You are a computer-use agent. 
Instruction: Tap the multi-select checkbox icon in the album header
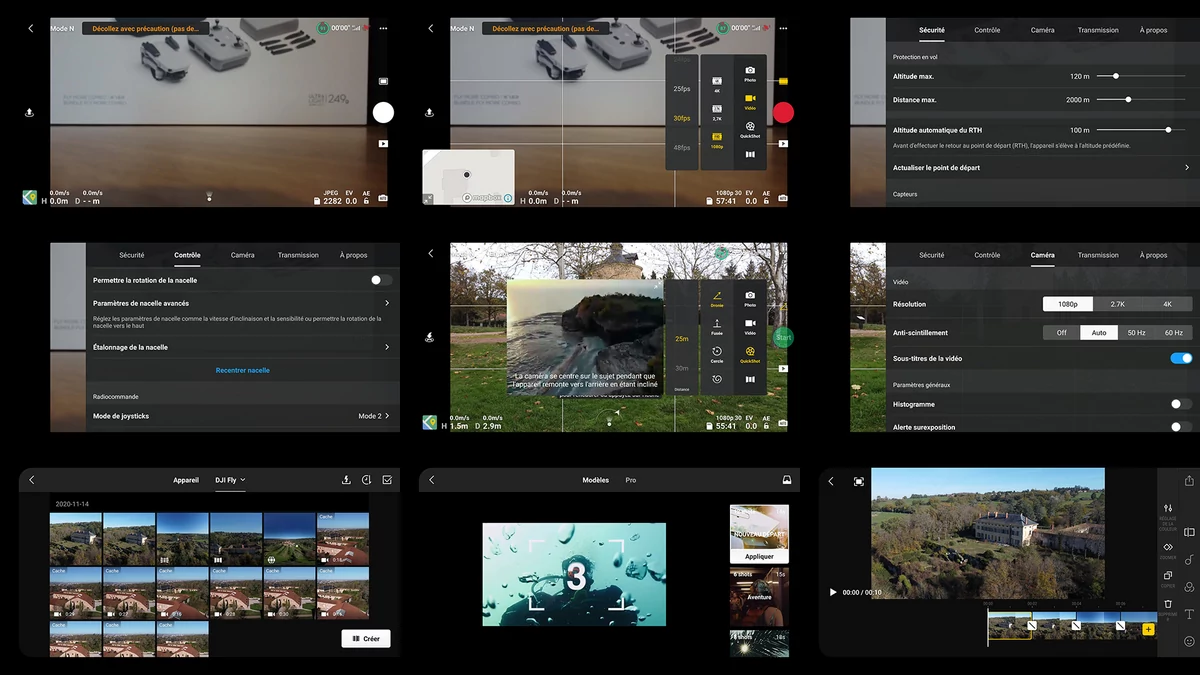point(387,480)
